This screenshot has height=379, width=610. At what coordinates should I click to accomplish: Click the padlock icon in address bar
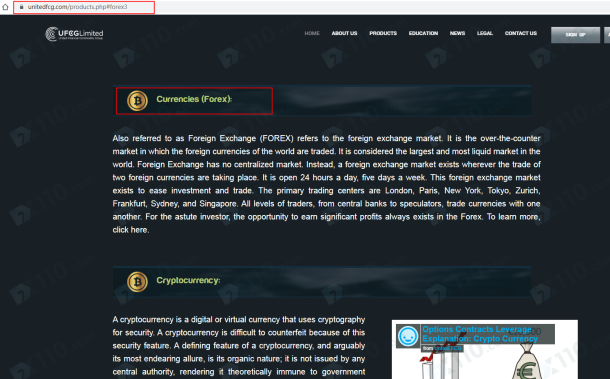[21, 7]
